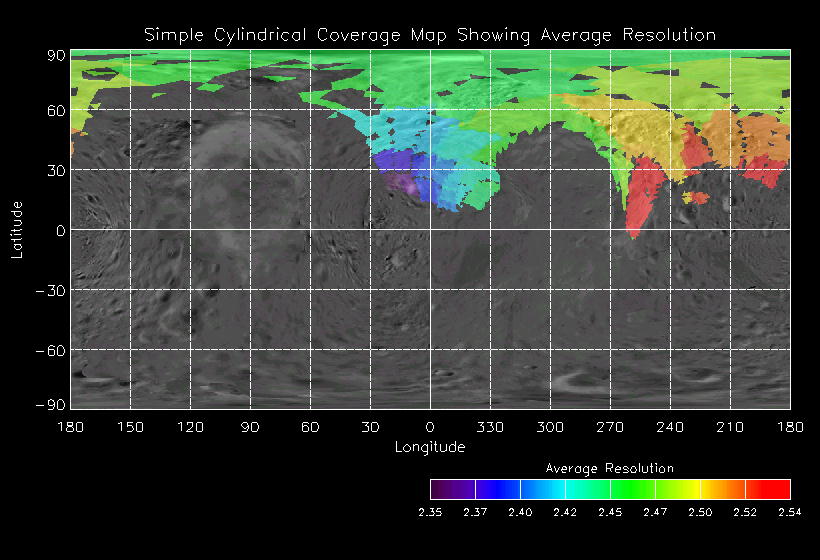Click the 2.45 colorbar value label

[610, 512]
